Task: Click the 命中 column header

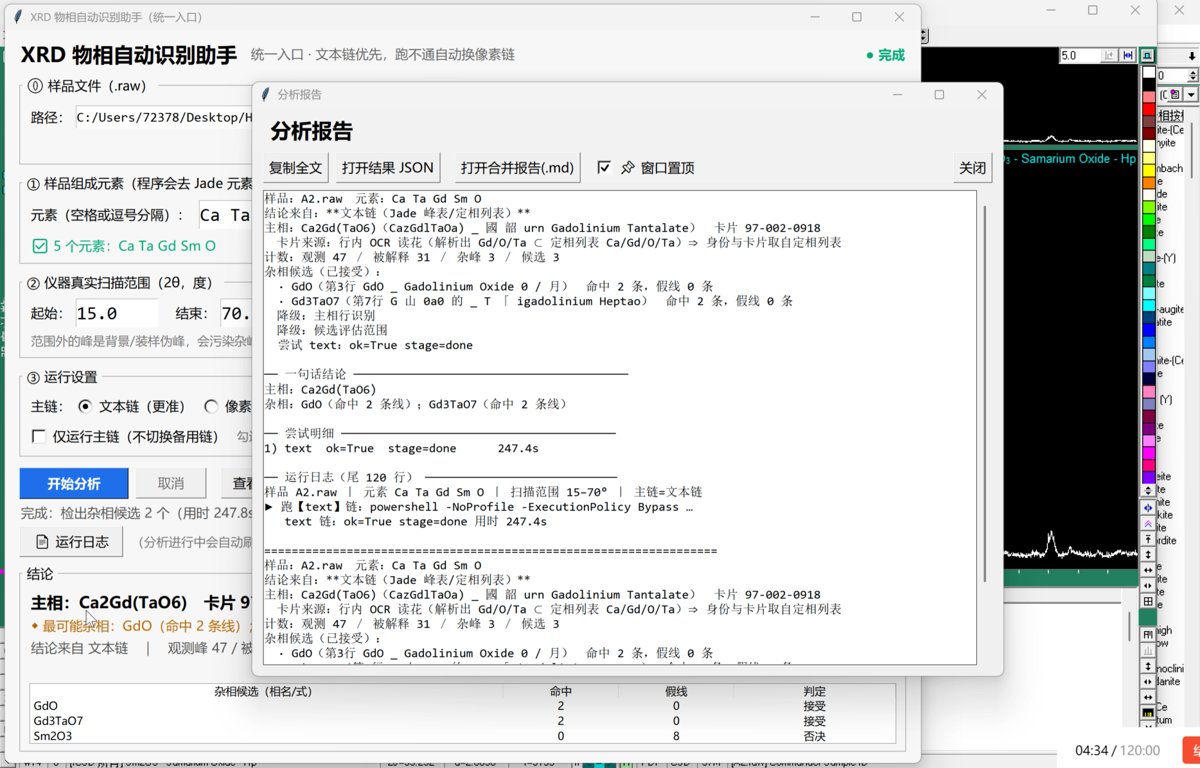Action: tap(562, 691)
